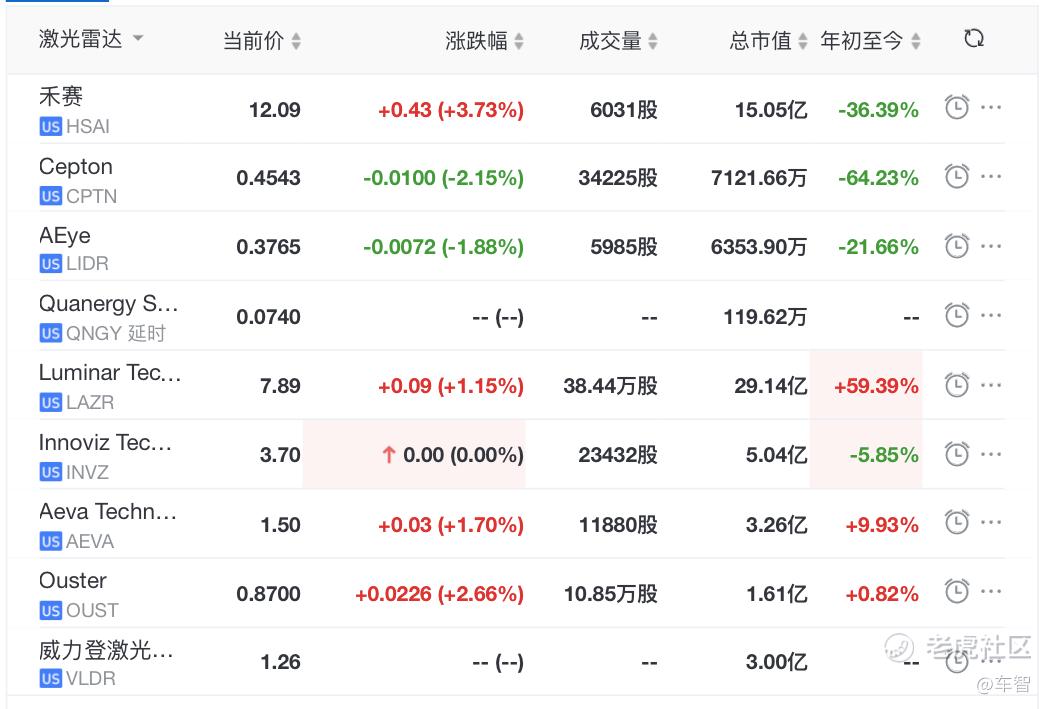
Task: Click alert clock icon for Luminar LAZR
Action: pyautogui.click(x=957, y=385)
